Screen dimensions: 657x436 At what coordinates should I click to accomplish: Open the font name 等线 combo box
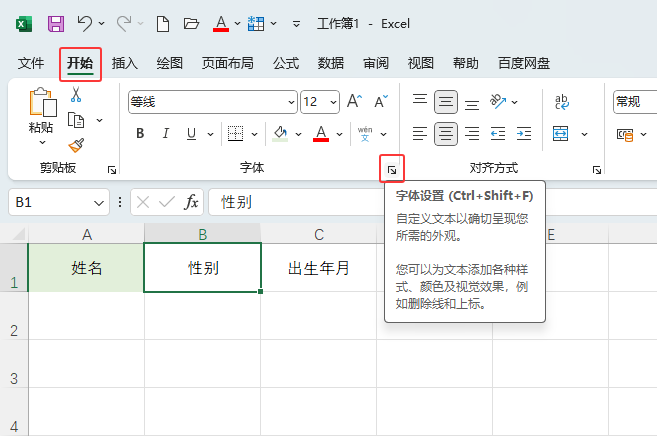[213, 102]
